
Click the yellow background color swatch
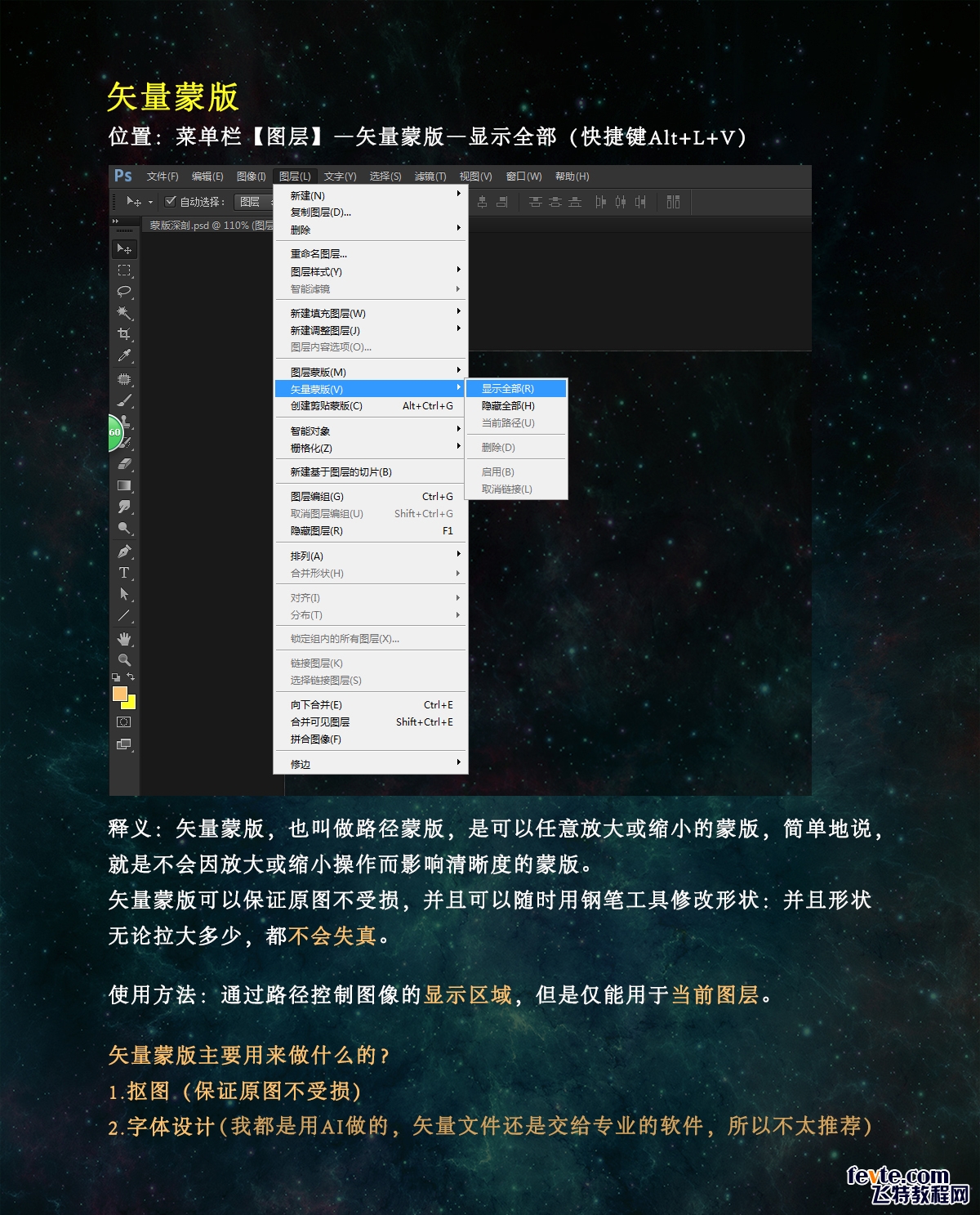click(x=131, y=704)
